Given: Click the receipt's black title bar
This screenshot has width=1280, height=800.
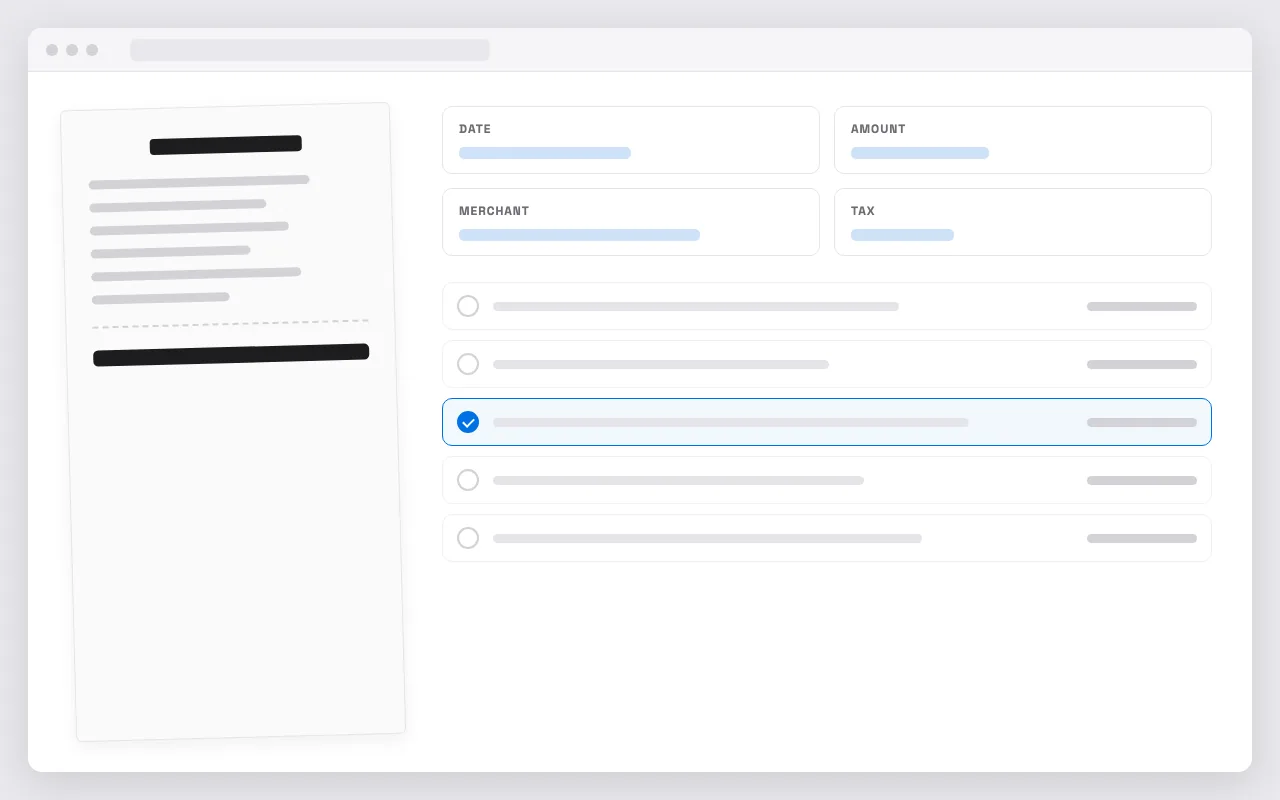Looking at the screenshot, I should pyautogui.click(x=226, y=145).
